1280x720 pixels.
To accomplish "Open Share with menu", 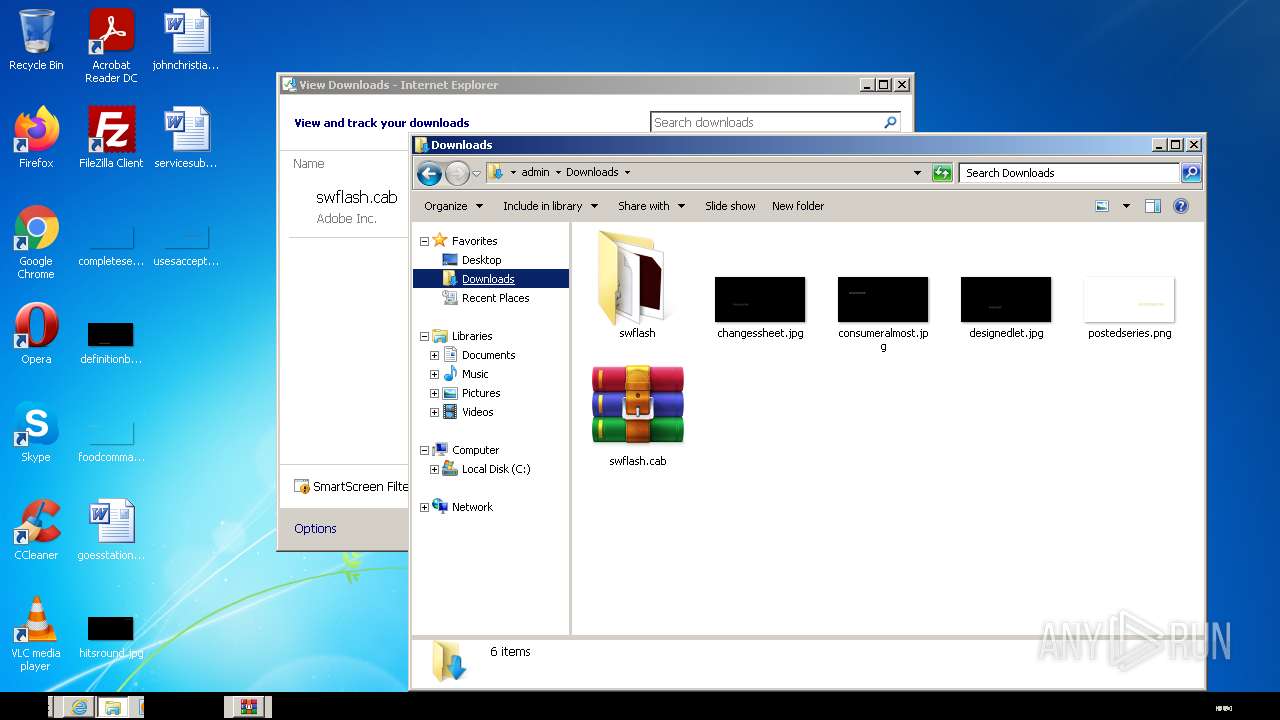I will click(651, 206).
